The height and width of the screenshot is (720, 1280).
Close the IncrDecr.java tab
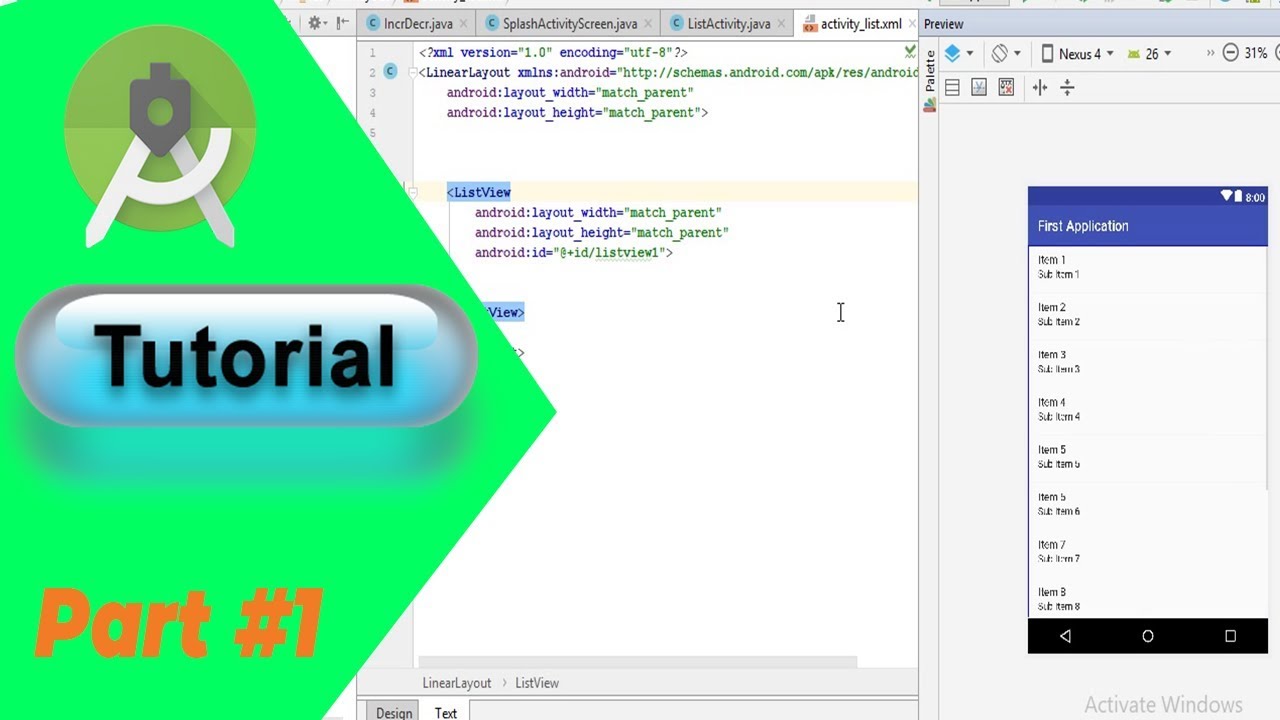(x=463, y=24)
